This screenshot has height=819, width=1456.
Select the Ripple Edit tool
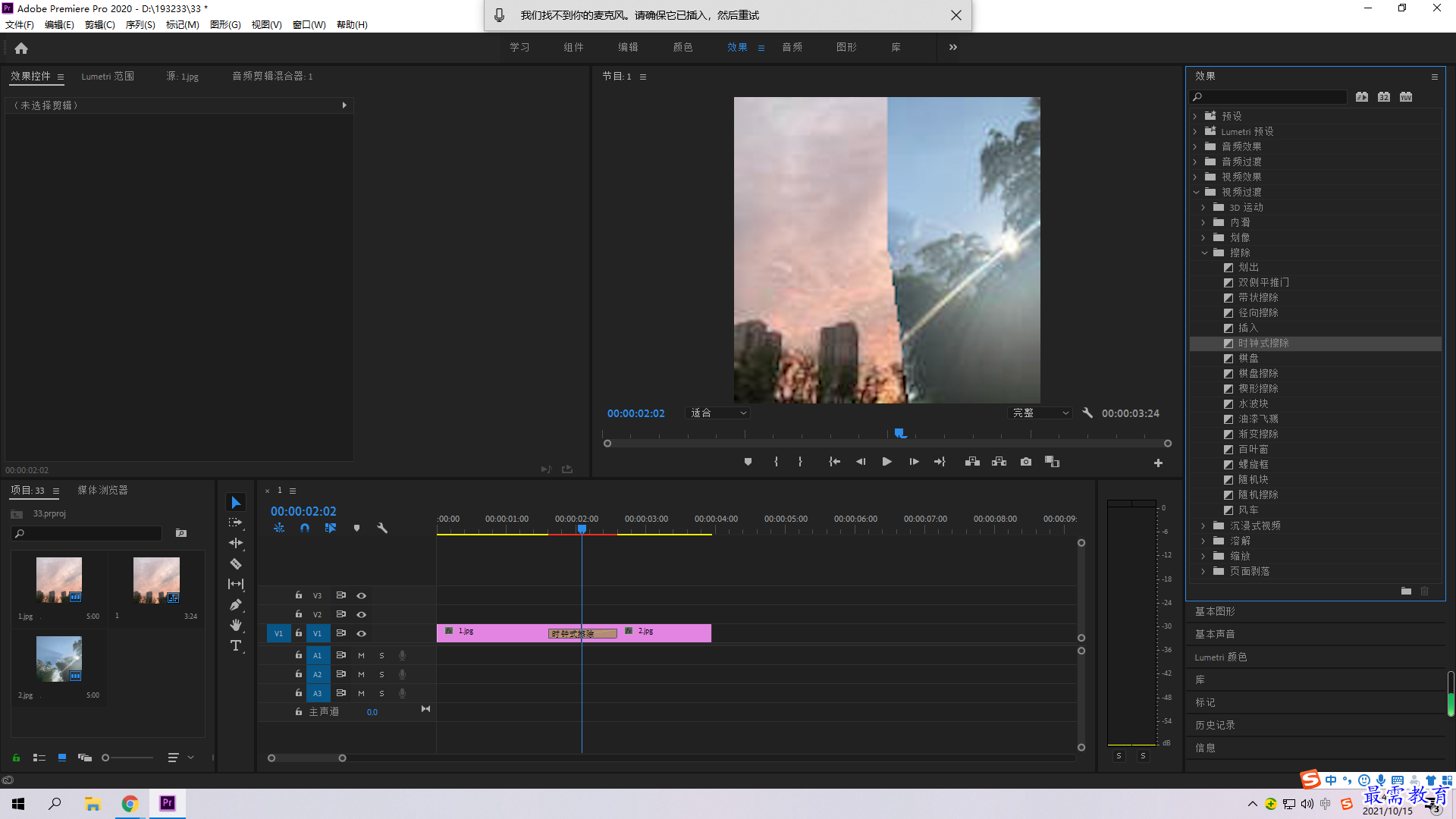pyautogui.click(x=236, y=543)
